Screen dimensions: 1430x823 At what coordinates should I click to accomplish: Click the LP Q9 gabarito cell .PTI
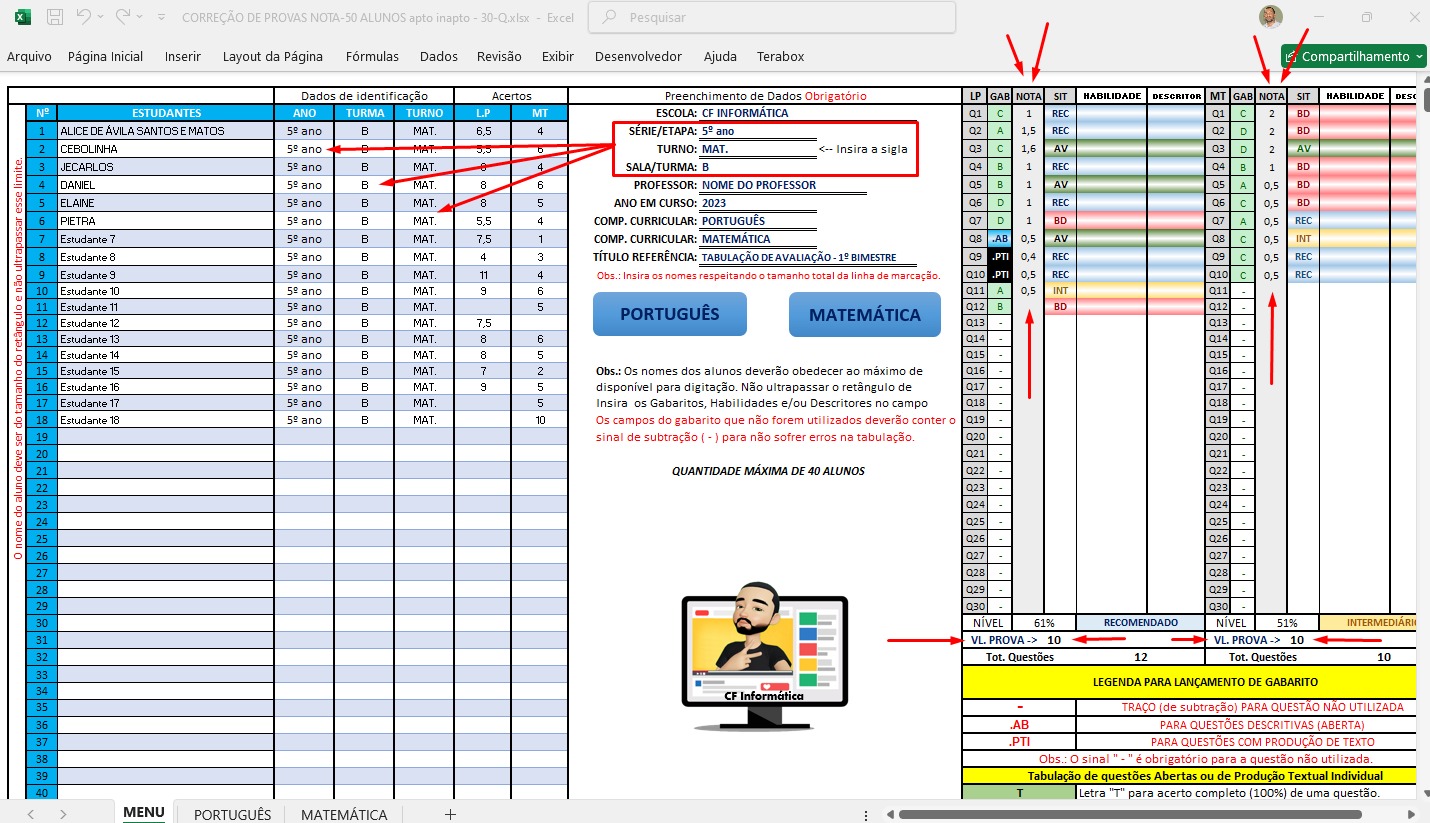click(1000, 257)
